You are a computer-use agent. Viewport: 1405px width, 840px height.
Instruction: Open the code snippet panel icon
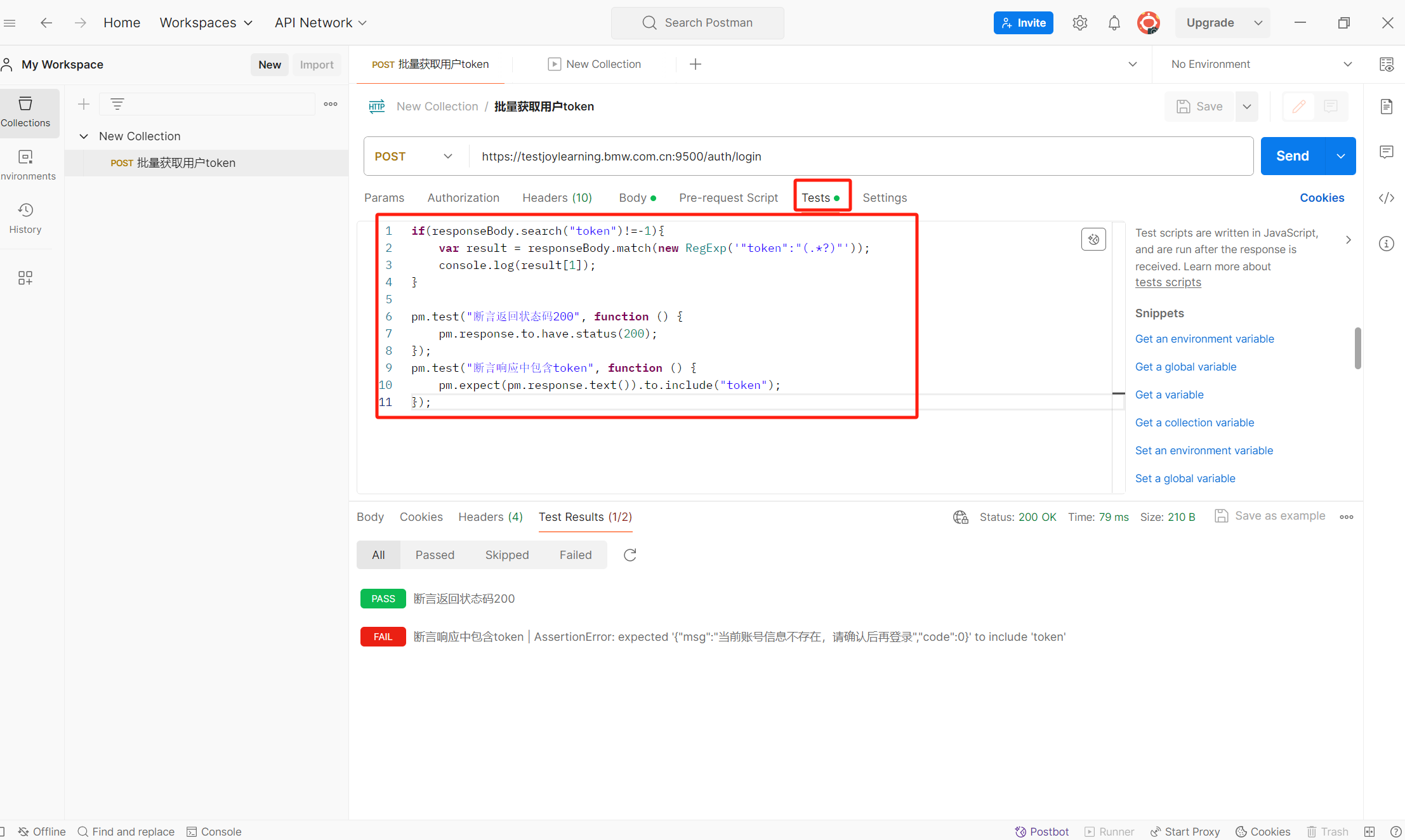coord(1386,198)
